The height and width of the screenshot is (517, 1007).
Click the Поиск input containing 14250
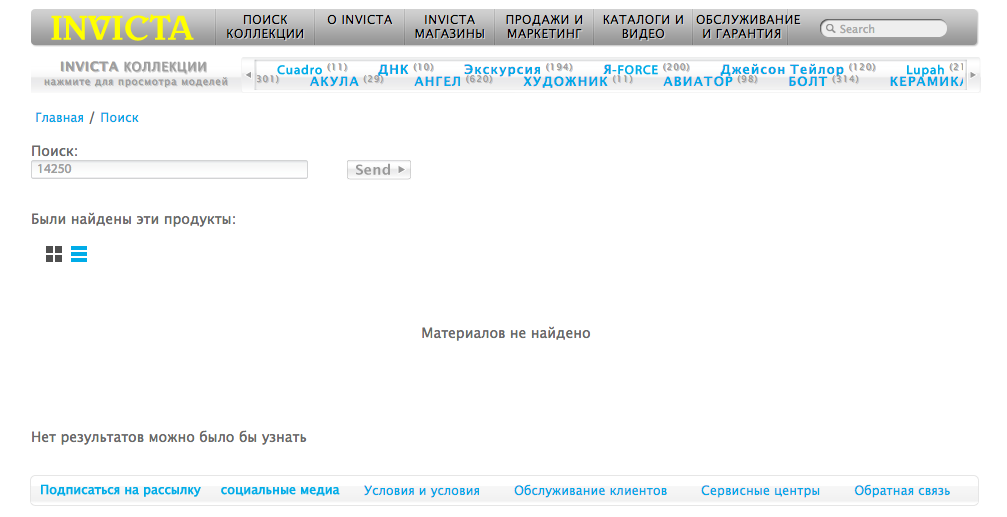pyautogui.click(x=169, y=170)
